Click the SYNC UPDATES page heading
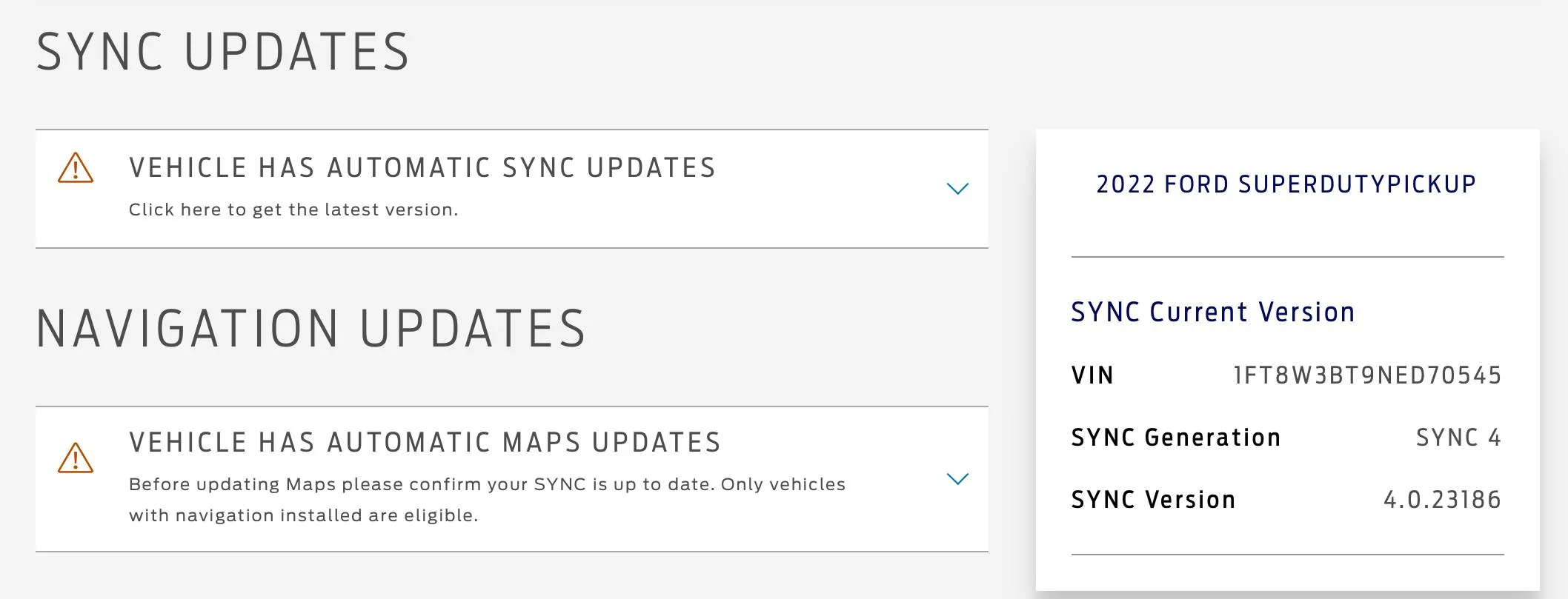 coord(222,53)
